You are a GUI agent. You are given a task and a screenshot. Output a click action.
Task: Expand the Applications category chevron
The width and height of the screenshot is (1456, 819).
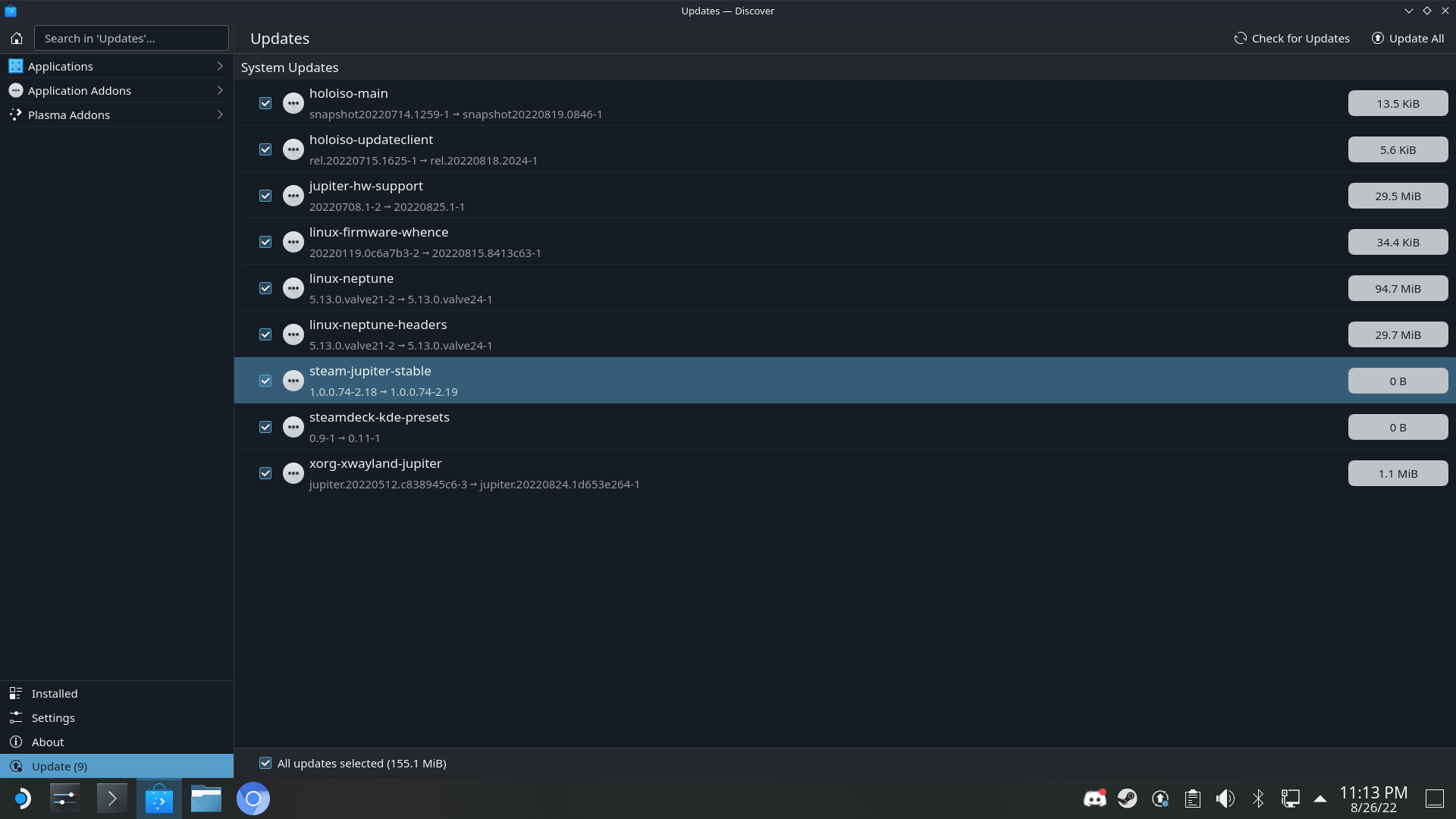[220, 66]
